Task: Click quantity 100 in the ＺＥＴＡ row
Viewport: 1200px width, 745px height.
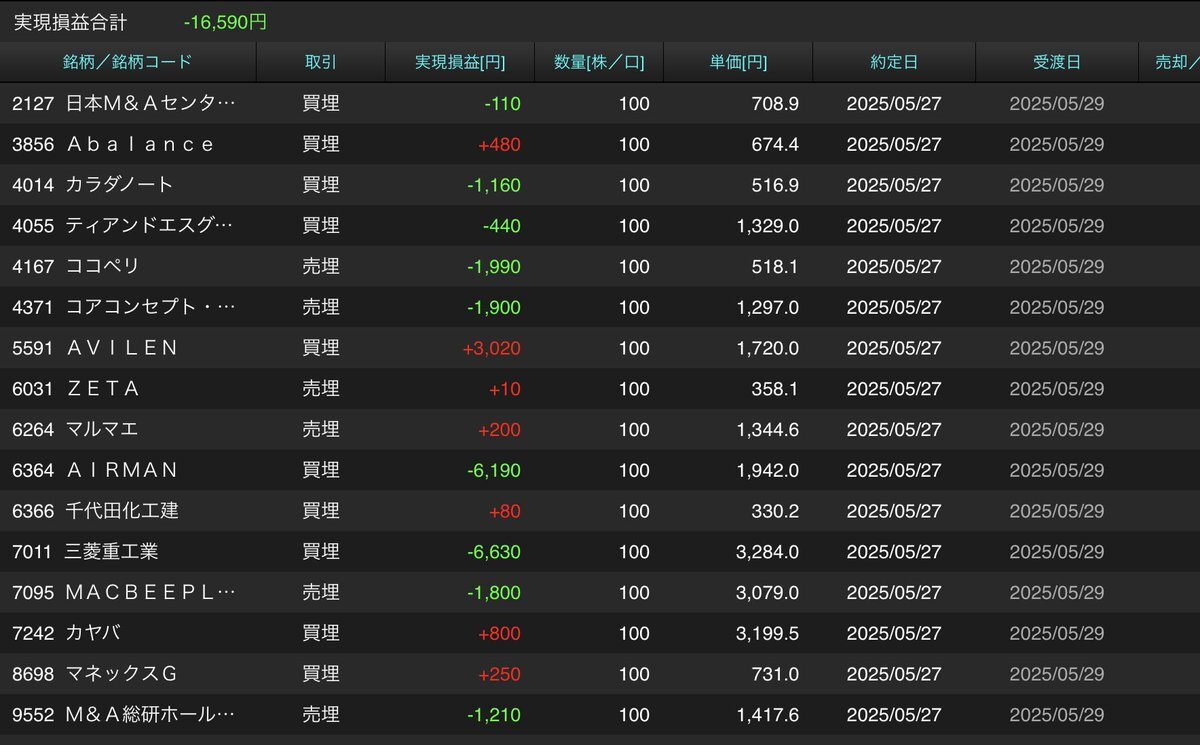Action: pyautogui.click(x=634, y=389)
